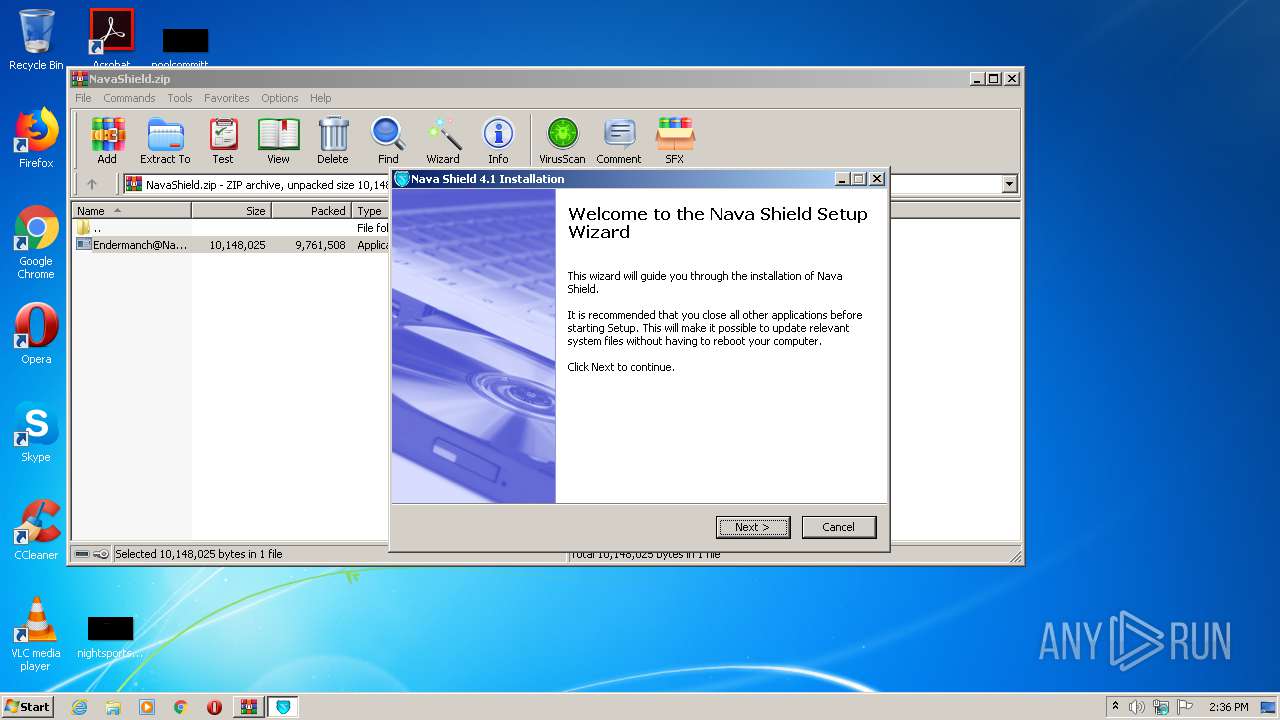The width and height of the screenshot is (1280, 720).
Task: Show hidden tray icons arrow
Action: [x=1115, y=707]
